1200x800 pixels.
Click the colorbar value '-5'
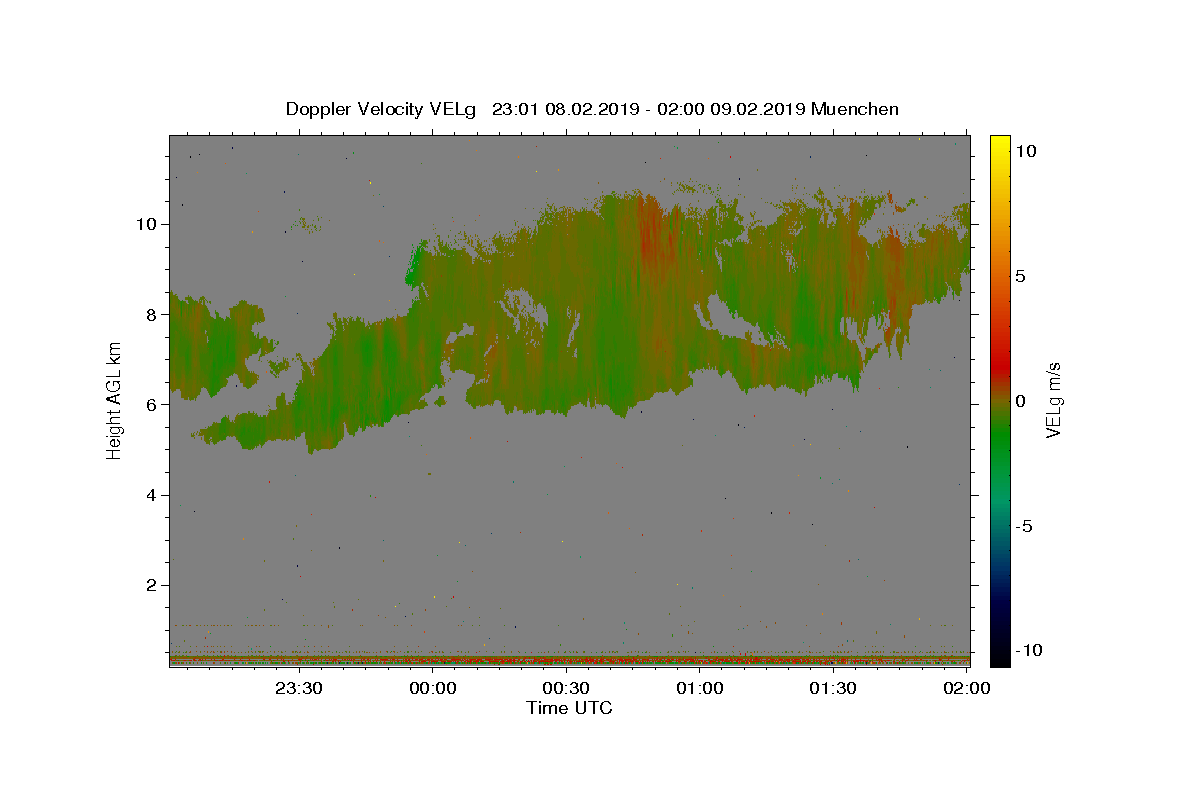click(x=1025, y=526)
